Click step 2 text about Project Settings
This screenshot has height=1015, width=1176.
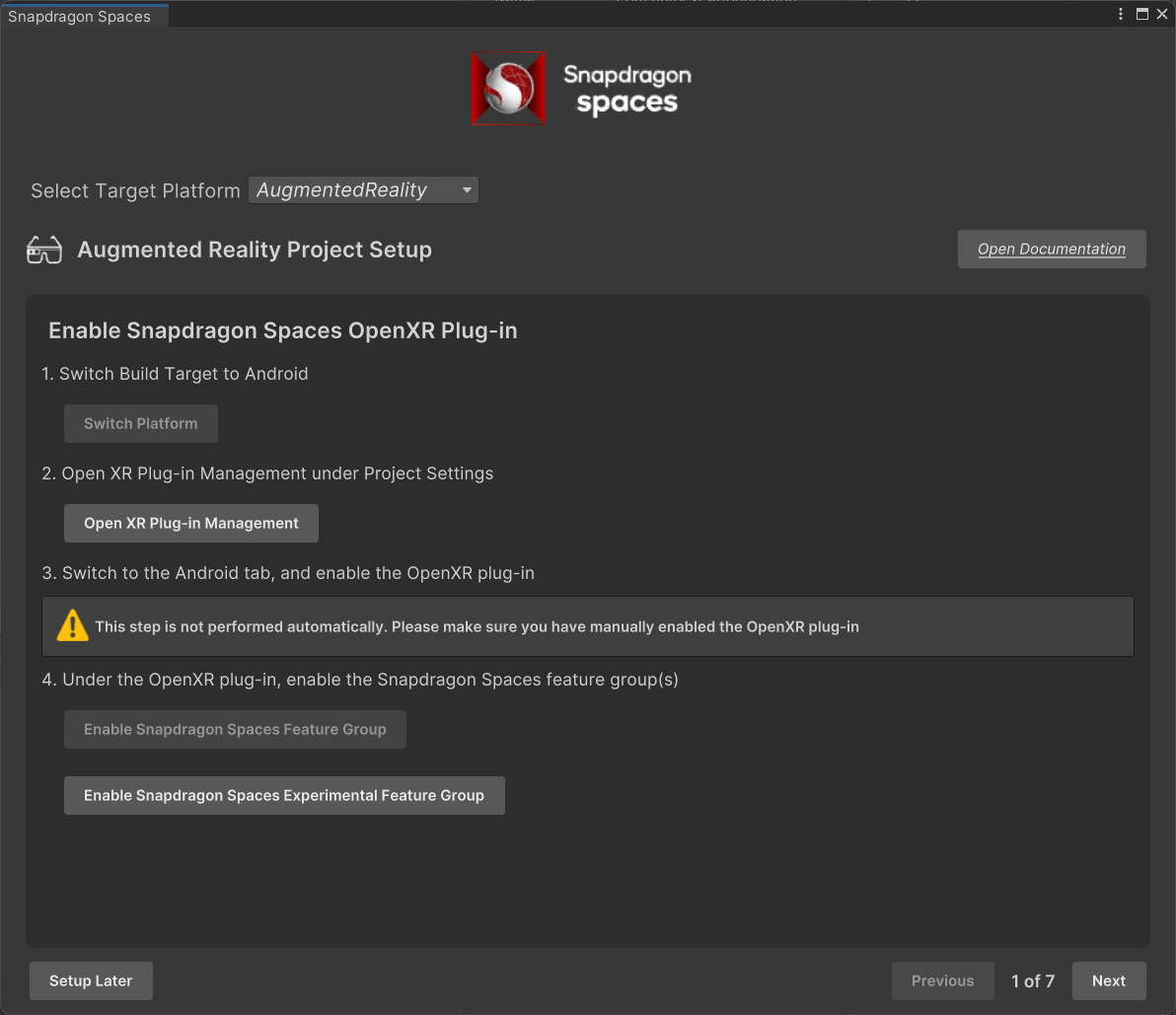[x=267, y=473]
